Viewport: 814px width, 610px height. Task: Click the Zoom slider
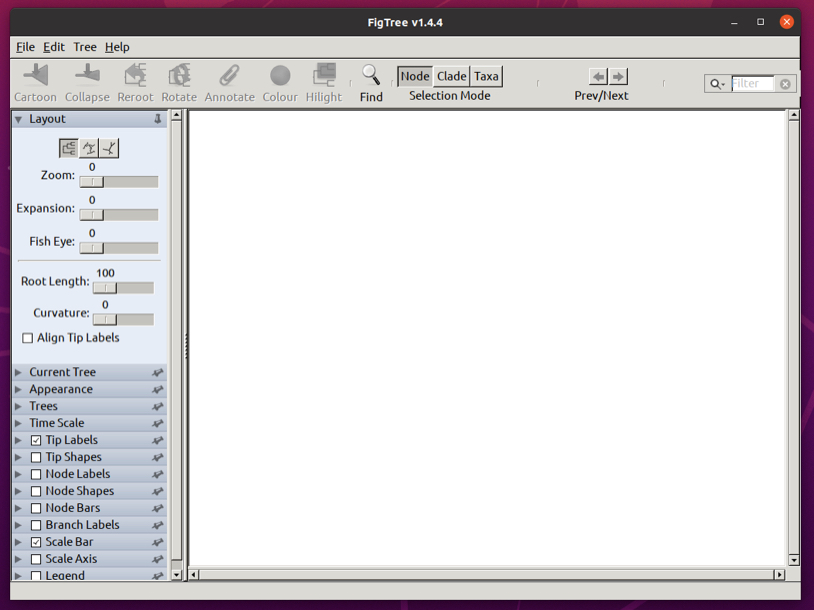[x=118, y=182]
